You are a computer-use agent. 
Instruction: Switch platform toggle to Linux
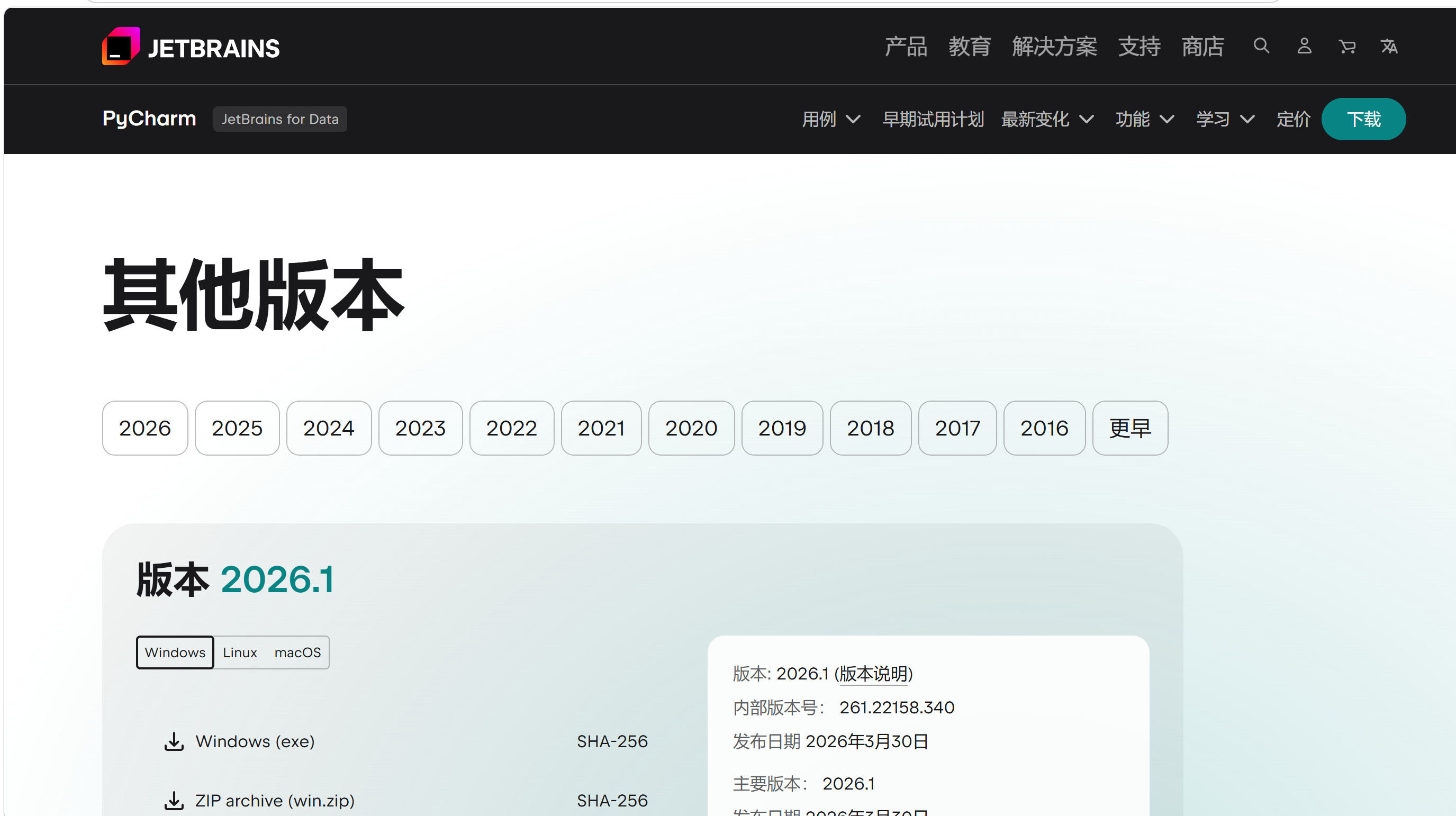240,652
